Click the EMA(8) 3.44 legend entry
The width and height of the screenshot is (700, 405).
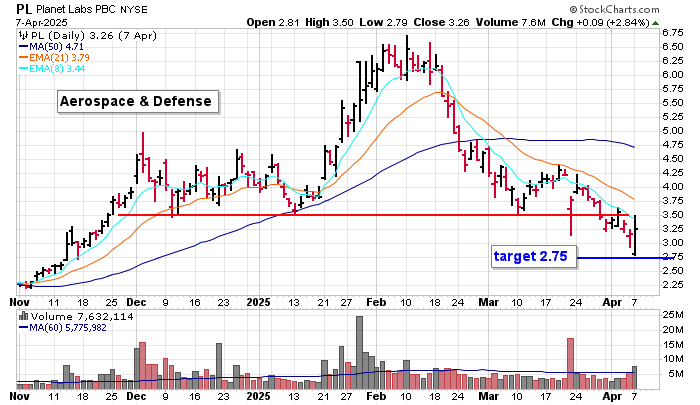coord(57,69)
